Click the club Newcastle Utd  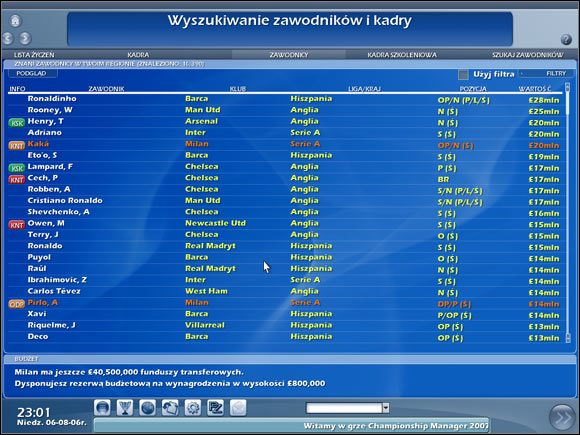pos(215,223)
